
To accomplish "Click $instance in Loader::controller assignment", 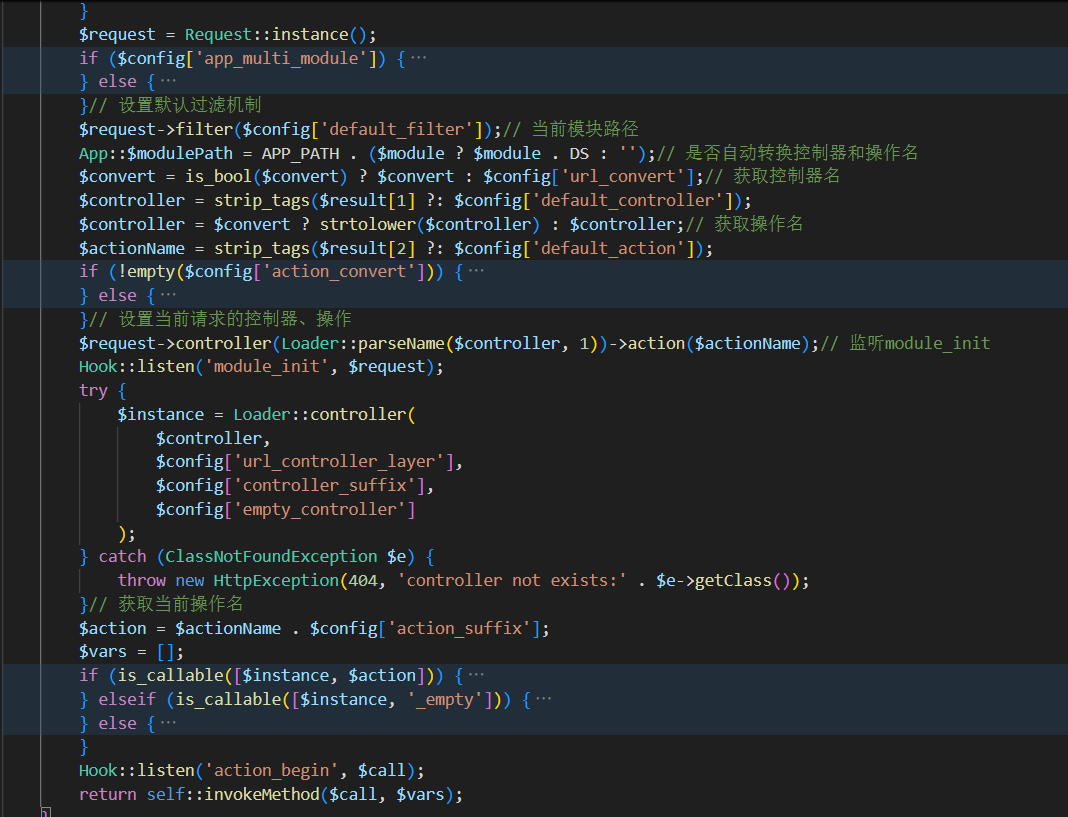I will [160, 414].
